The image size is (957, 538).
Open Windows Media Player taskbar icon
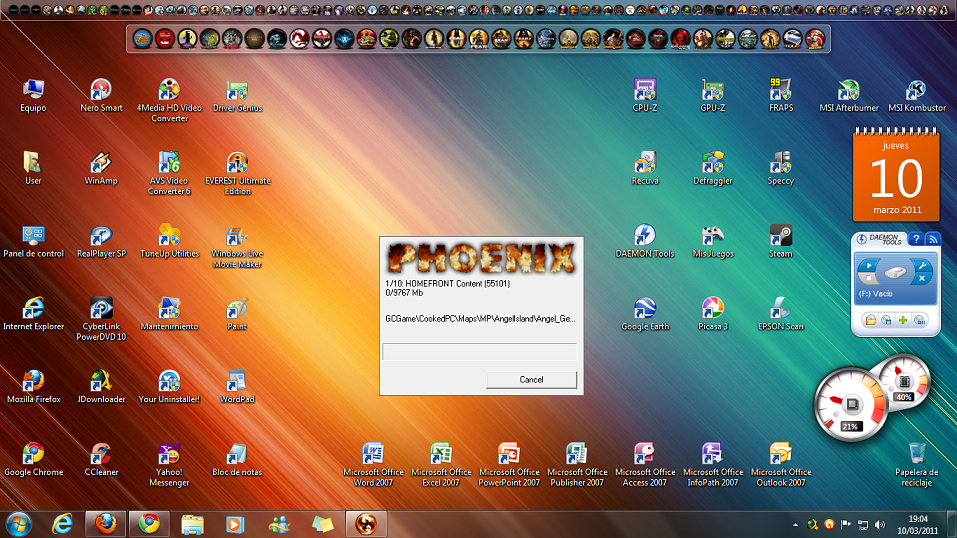point(235,525)
